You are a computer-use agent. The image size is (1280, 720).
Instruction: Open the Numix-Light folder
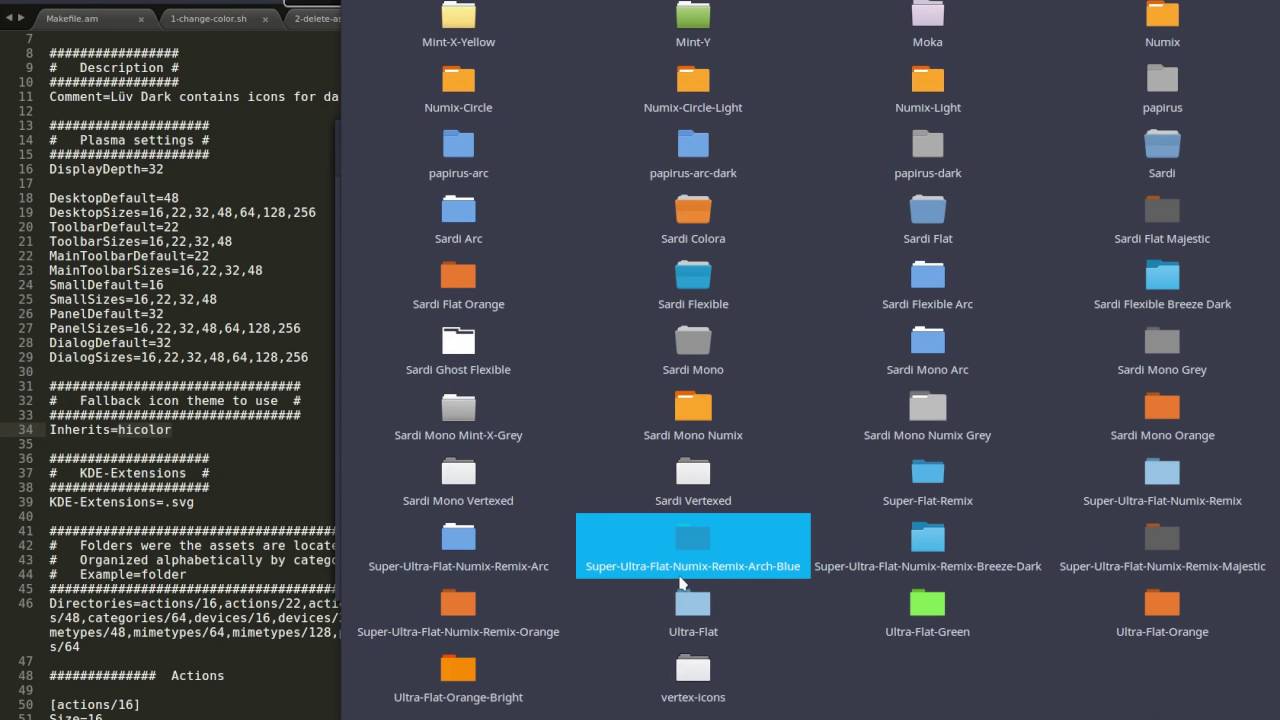(x=927, y=79)
